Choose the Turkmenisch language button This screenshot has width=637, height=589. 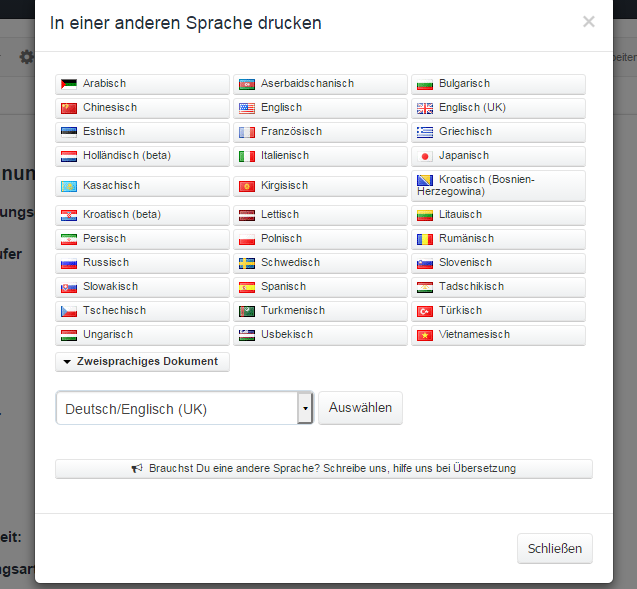(x=320, y=311)
